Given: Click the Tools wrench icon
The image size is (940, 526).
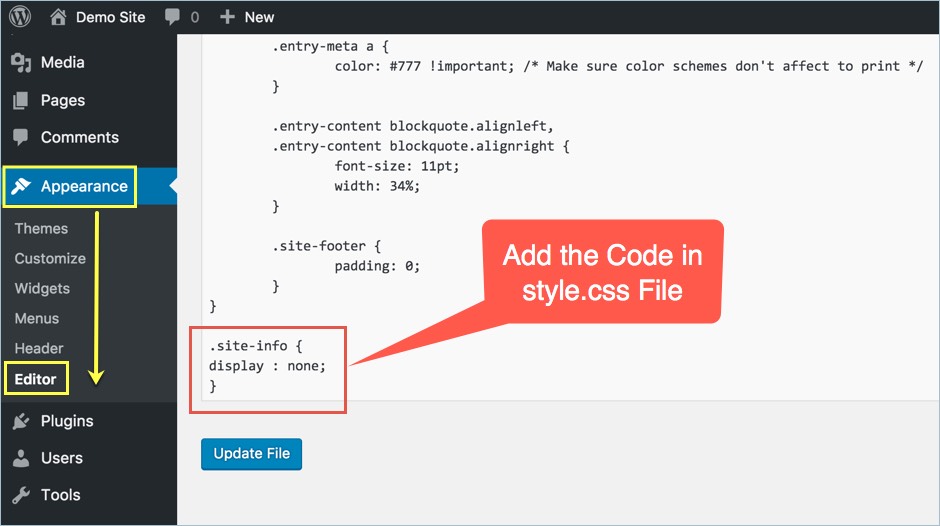Looking at the screenshot, I should click(21, 495).
